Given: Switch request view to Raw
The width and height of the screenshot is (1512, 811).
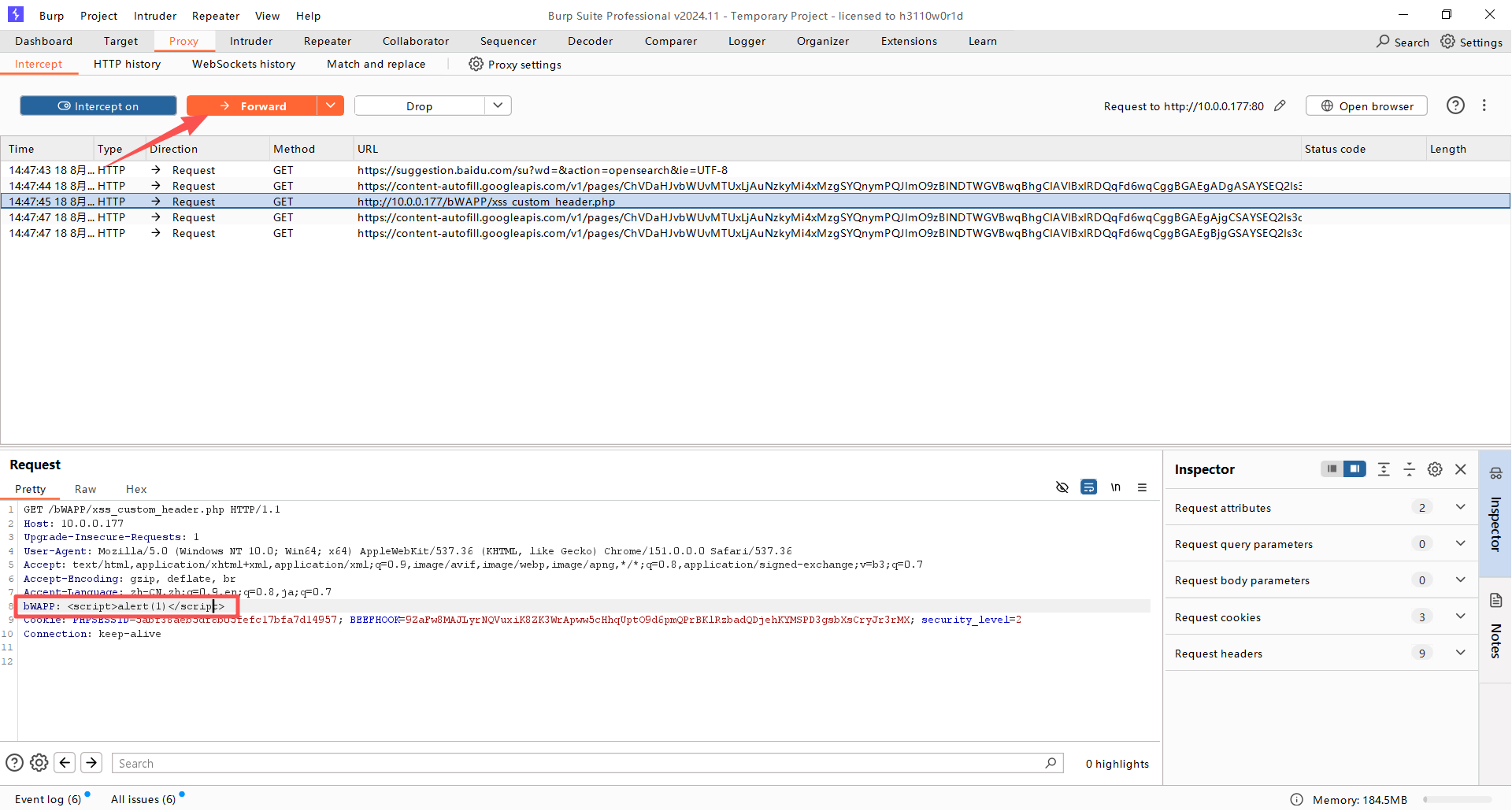Looking at the screenshot, I should pos(86,489).
